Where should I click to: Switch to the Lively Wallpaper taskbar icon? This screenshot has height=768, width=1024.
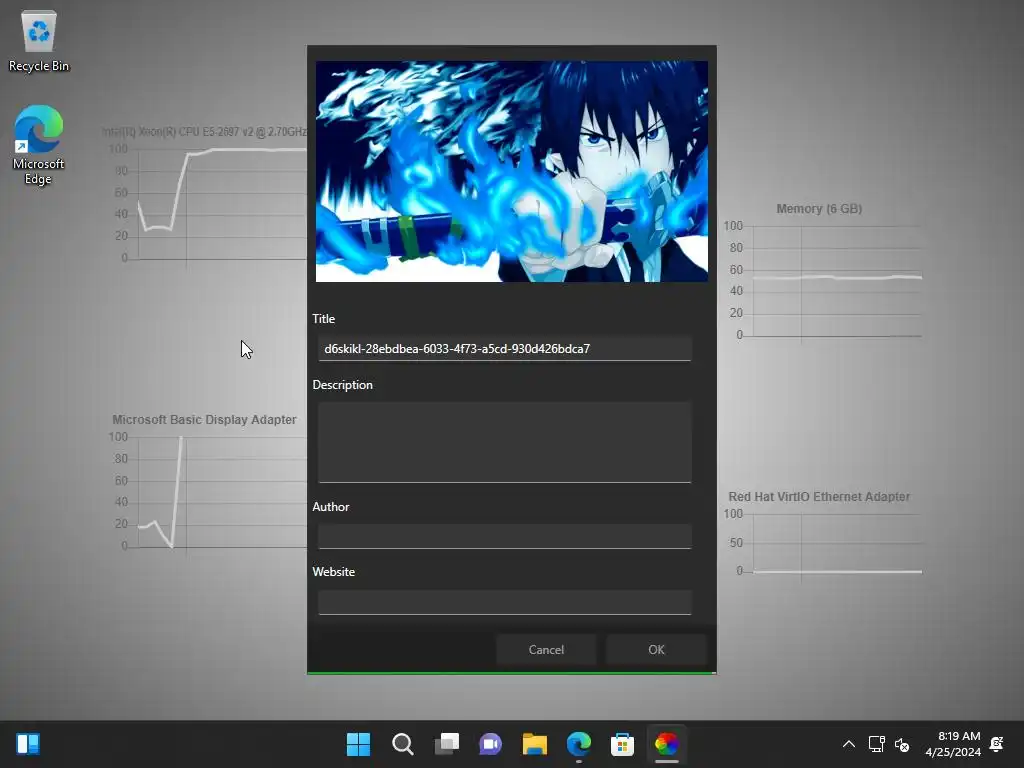pyautogui.click(x=666, y=744)
